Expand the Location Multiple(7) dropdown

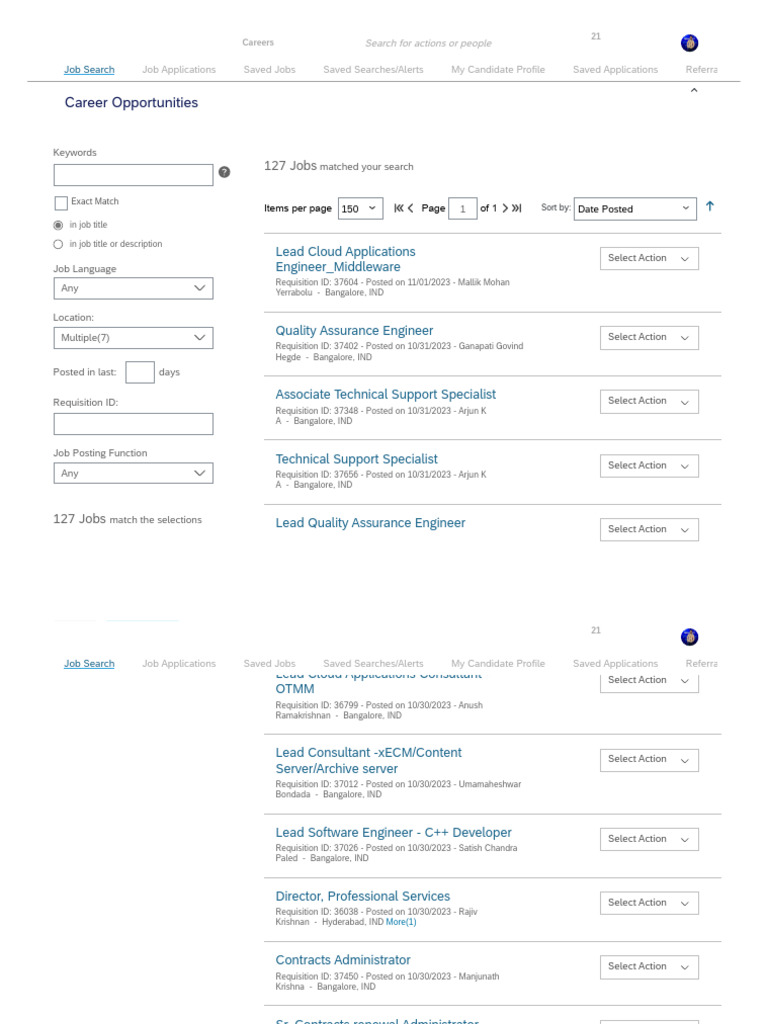pos(133,338)
